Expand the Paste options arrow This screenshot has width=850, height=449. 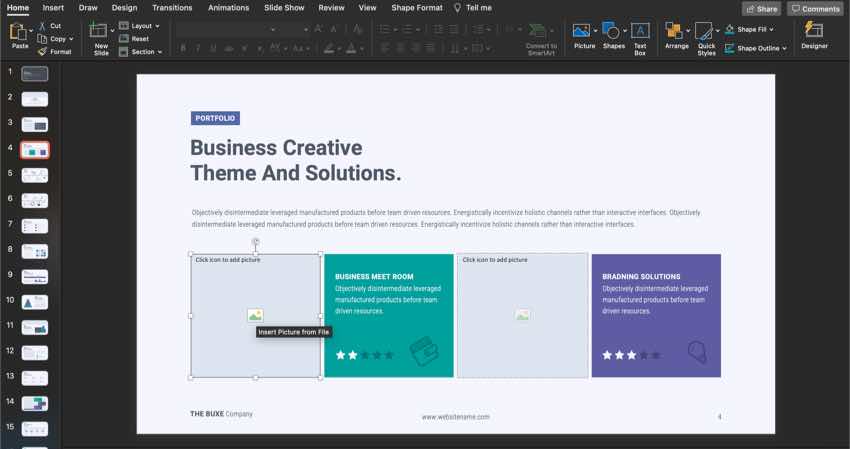coord(31,30)
